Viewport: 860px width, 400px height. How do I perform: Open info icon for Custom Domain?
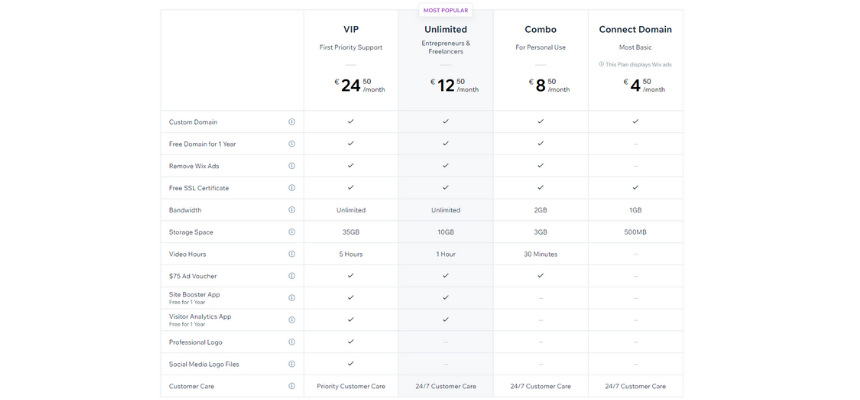pyautogui.click(x=292, y=122)
